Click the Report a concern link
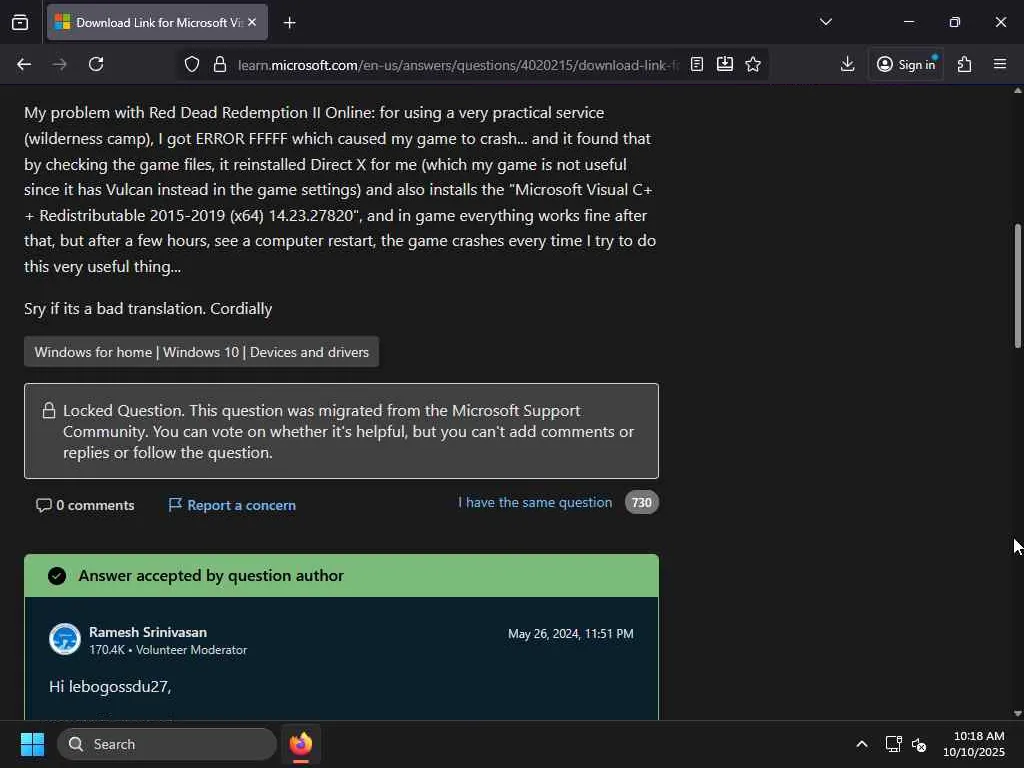The width and height of the screenshot is (1024, 768). (232, 505)
